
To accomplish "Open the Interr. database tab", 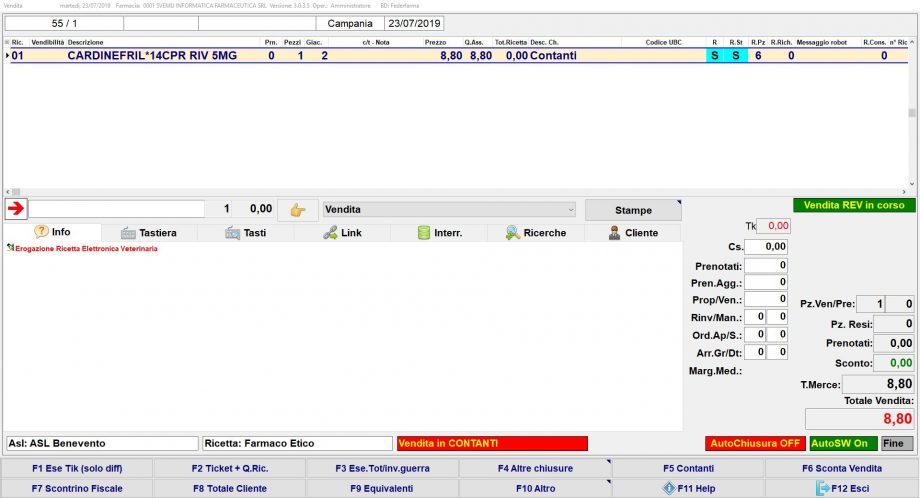I will 439,232.
